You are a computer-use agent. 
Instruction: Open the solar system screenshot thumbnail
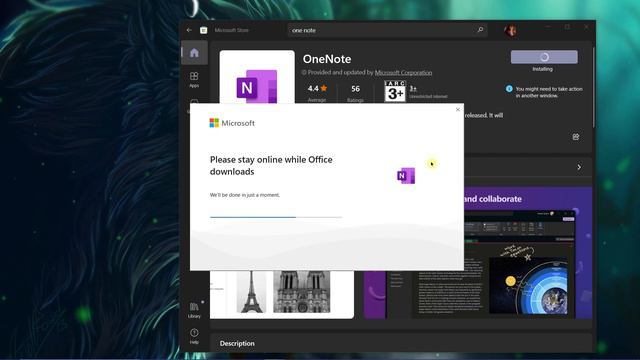click(x=528, y=286)
